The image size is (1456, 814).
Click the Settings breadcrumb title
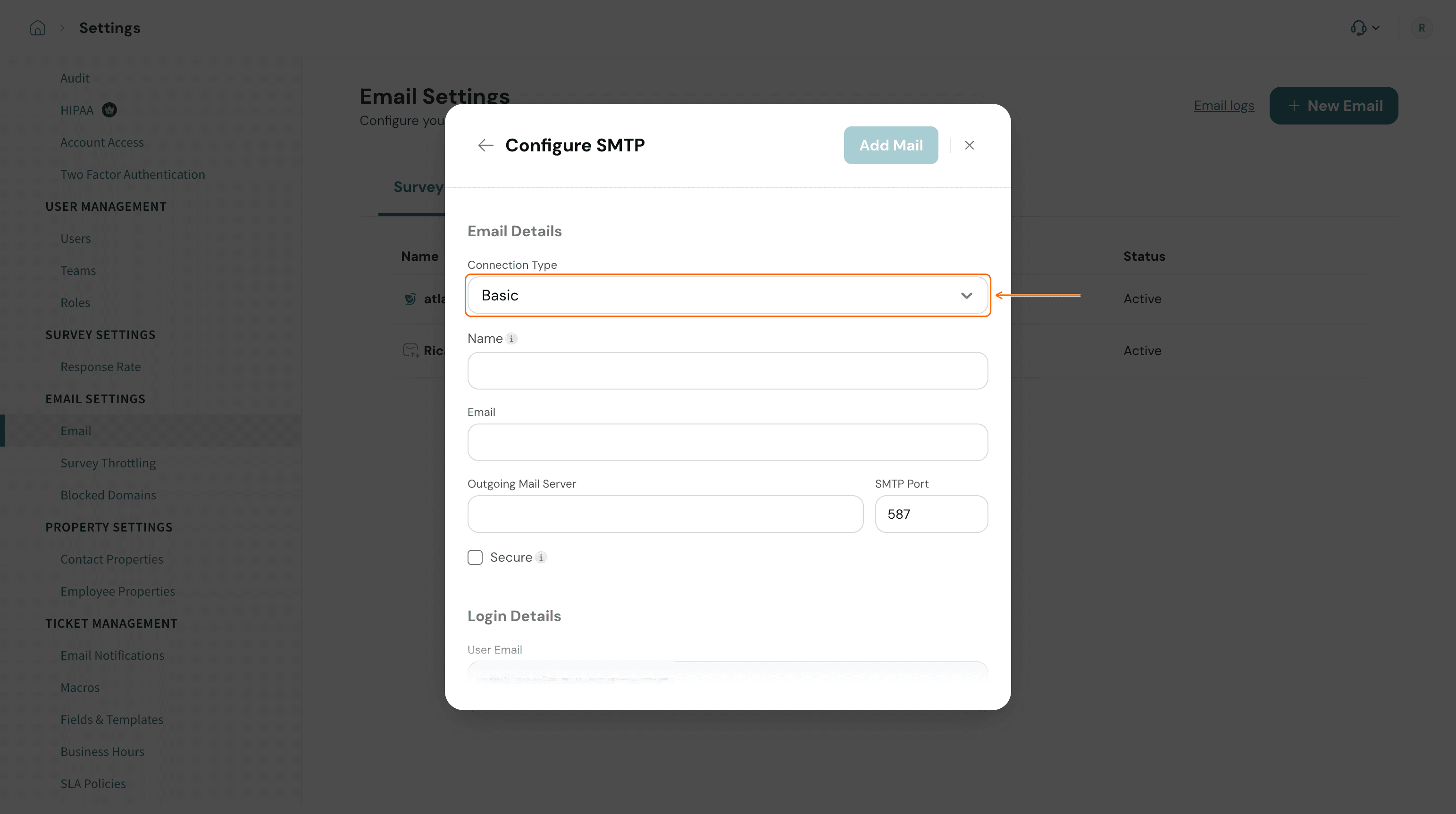click(109, 28)
